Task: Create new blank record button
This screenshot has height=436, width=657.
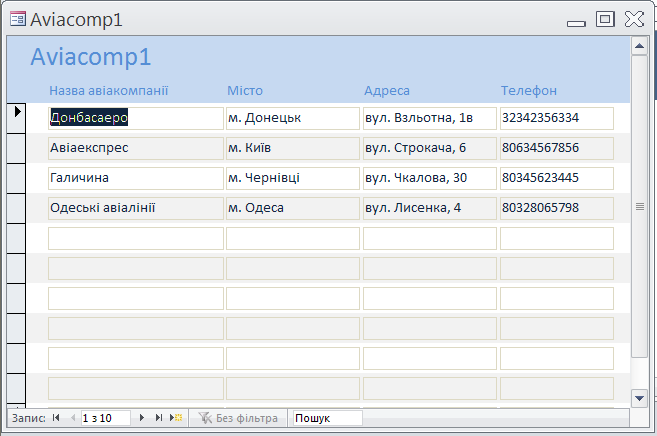Action: click(x=176, y=418)
